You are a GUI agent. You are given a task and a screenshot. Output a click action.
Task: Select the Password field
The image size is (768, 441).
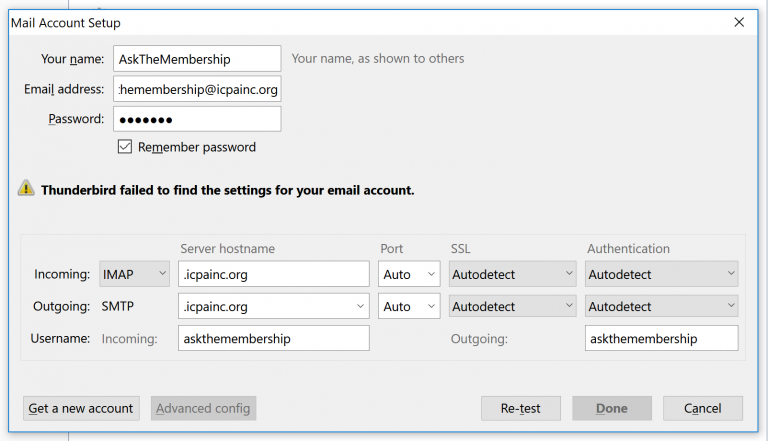(197, 119)
